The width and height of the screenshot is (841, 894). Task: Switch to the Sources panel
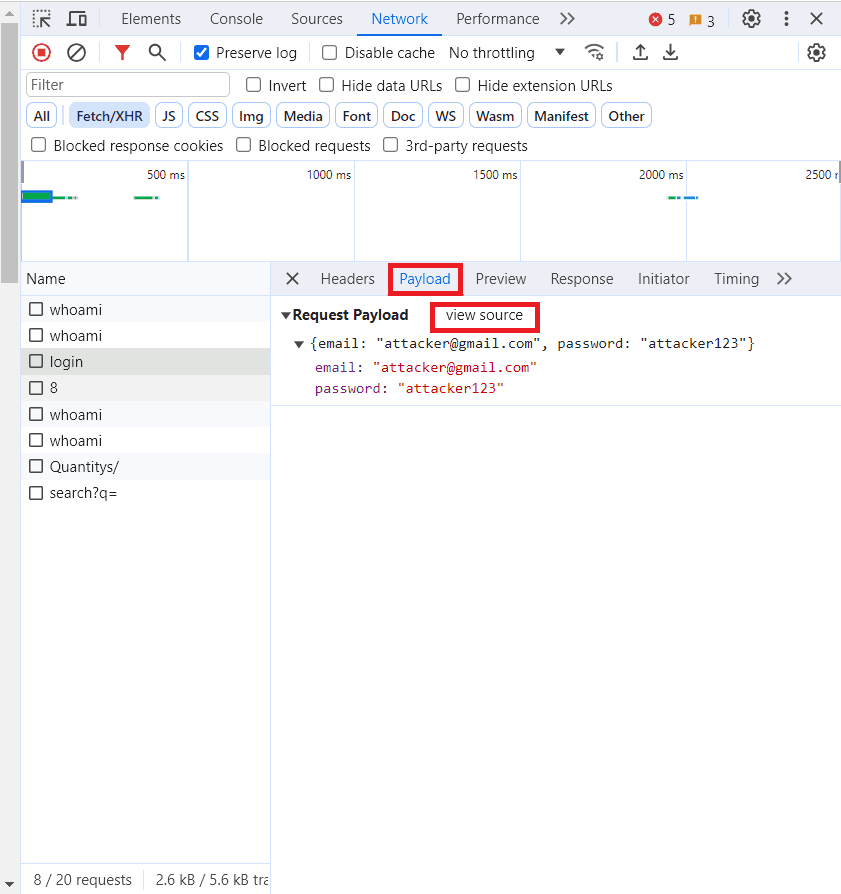click(317, 19)
